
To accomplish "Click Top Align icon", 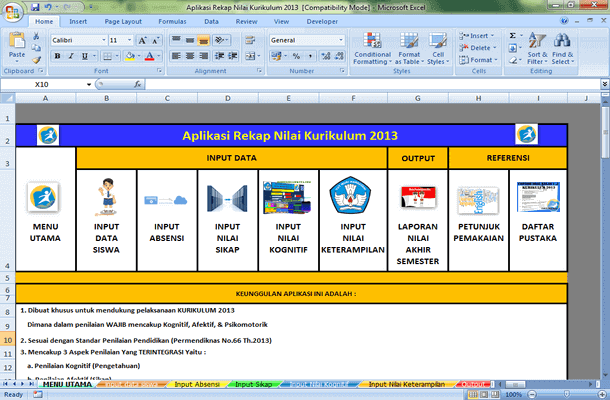I will tap(176, 40).
